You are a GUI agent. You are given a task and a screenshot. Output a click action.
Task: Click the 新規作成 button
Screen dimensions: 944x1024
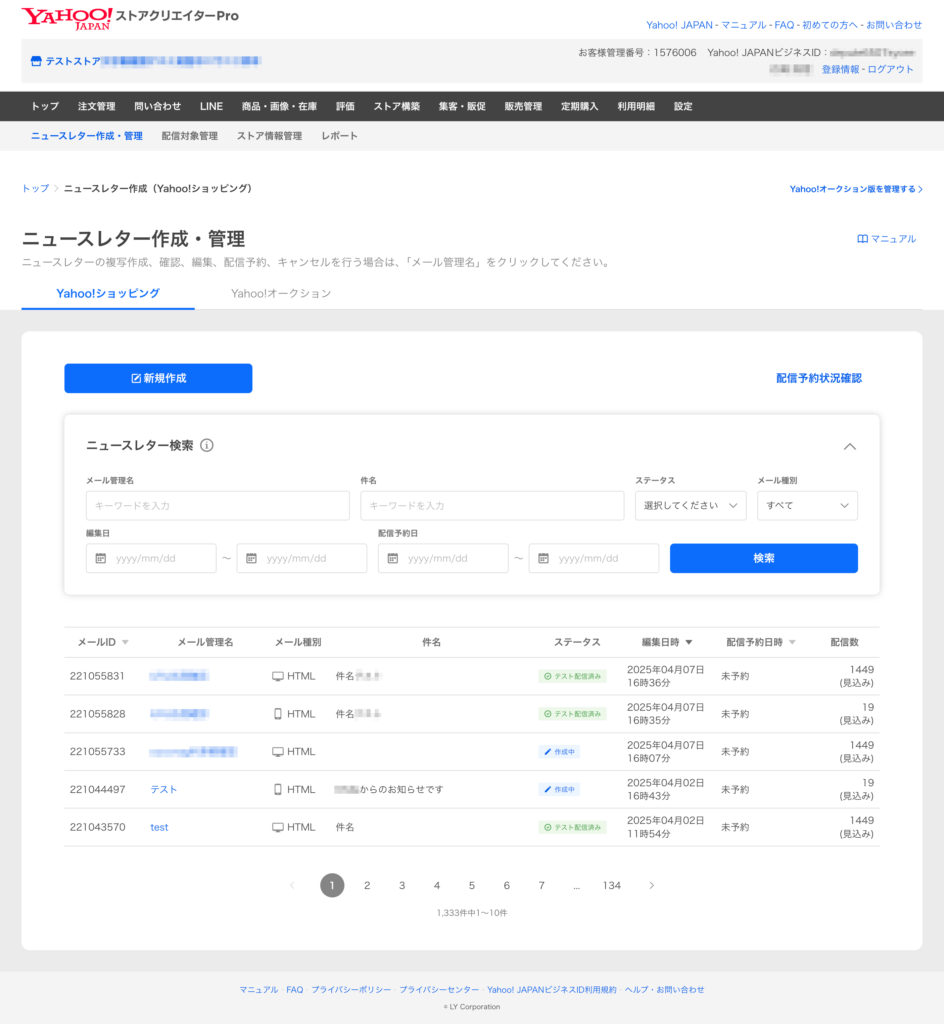[158, 378]
